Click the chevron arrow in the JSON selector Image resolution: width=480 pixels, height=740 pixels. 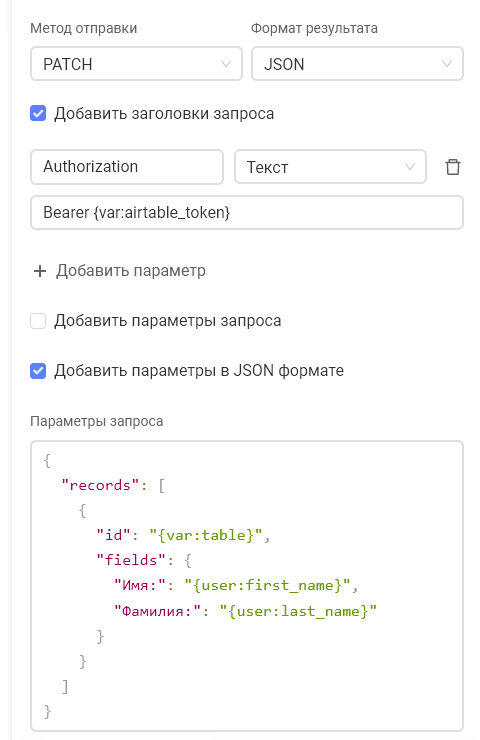click(x=446, y=64)
